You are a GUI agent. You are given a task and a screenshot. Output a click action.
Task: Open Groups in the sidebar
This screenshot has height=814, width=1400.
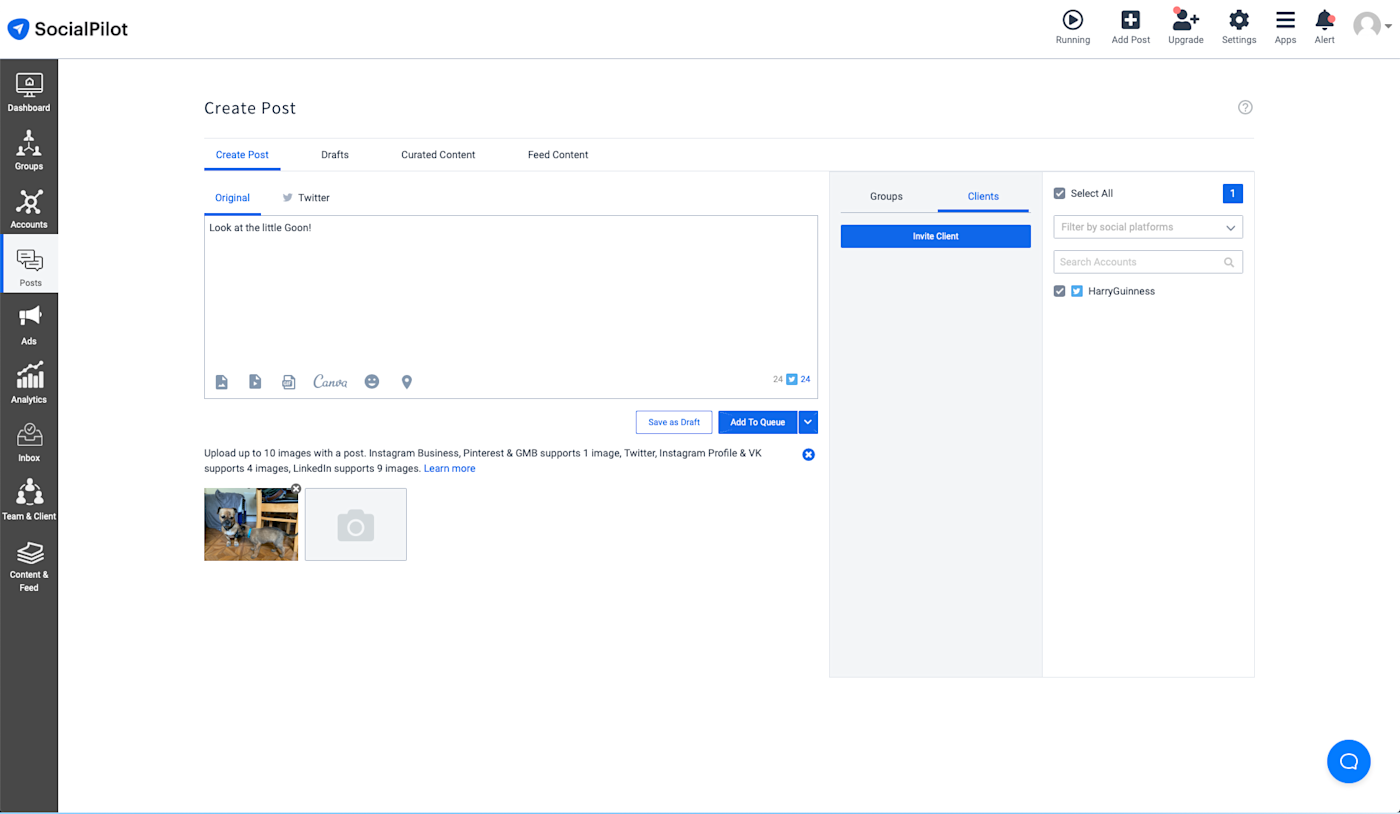[x=29, y=151]
